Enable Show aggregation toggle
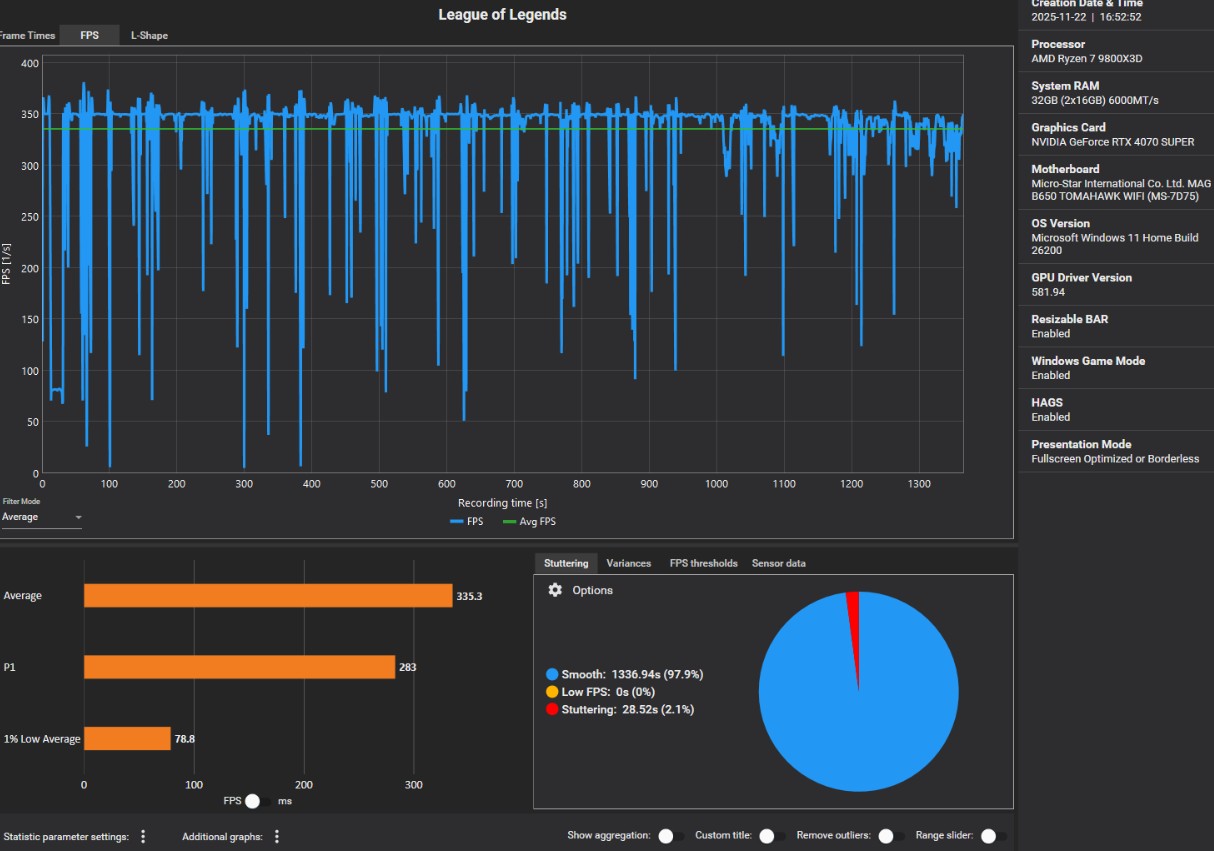This screenshot has height=851, width=1214. pyautogui.click(x=671, y=836)
